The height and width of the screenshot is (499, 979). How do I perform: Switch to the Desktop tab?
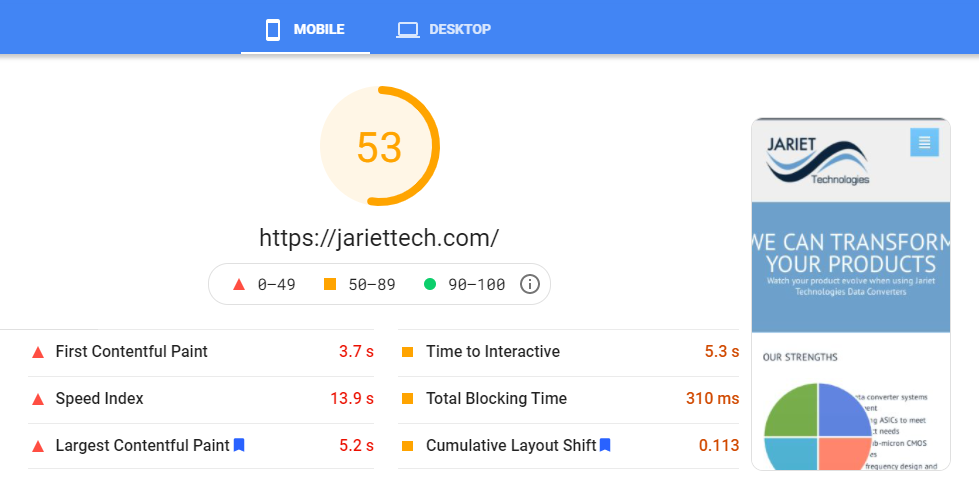443,29
